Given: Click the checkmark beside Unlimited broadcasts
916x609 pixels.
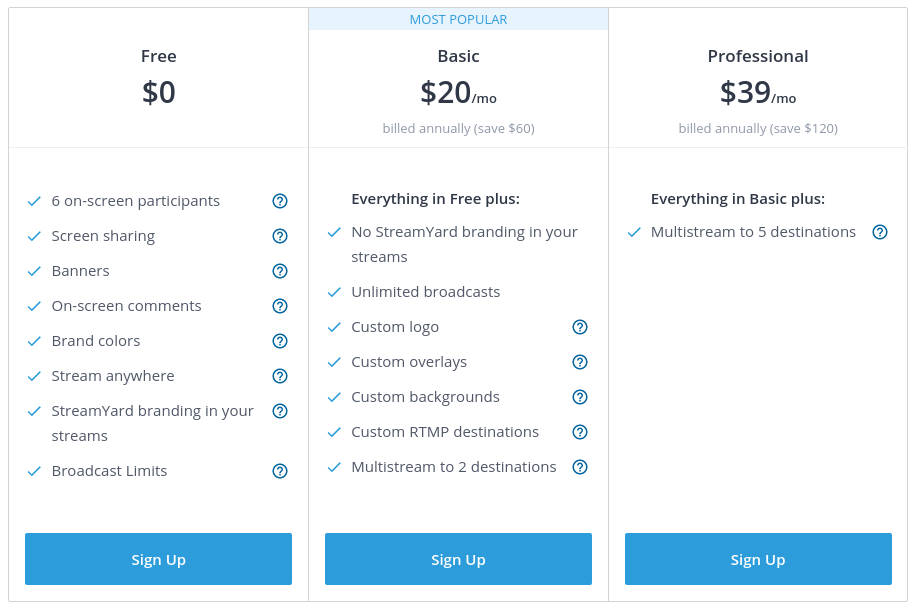Looking at the screenshot, I should (x=334, y=292).
